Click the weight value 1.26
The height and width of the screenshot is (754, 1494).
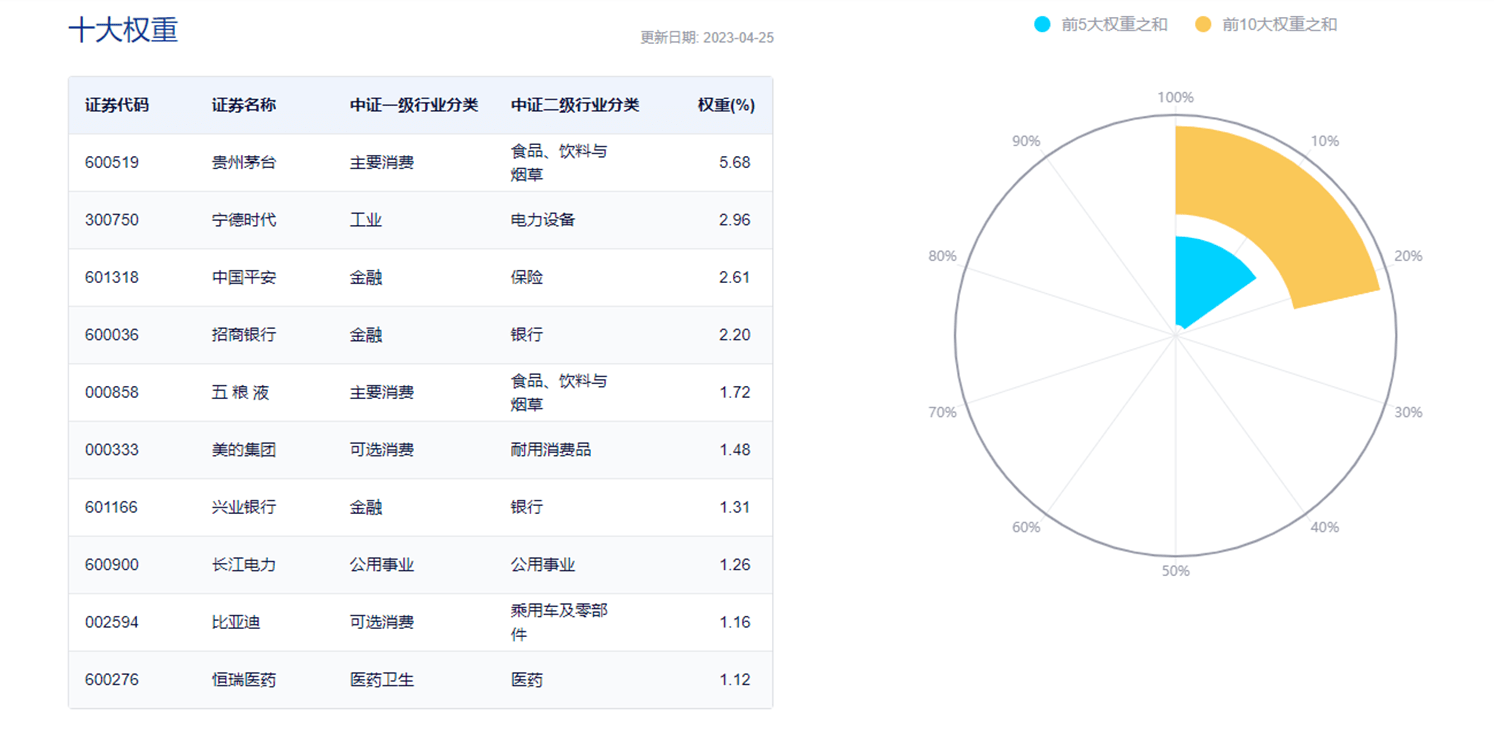click(x=734, y=565)
